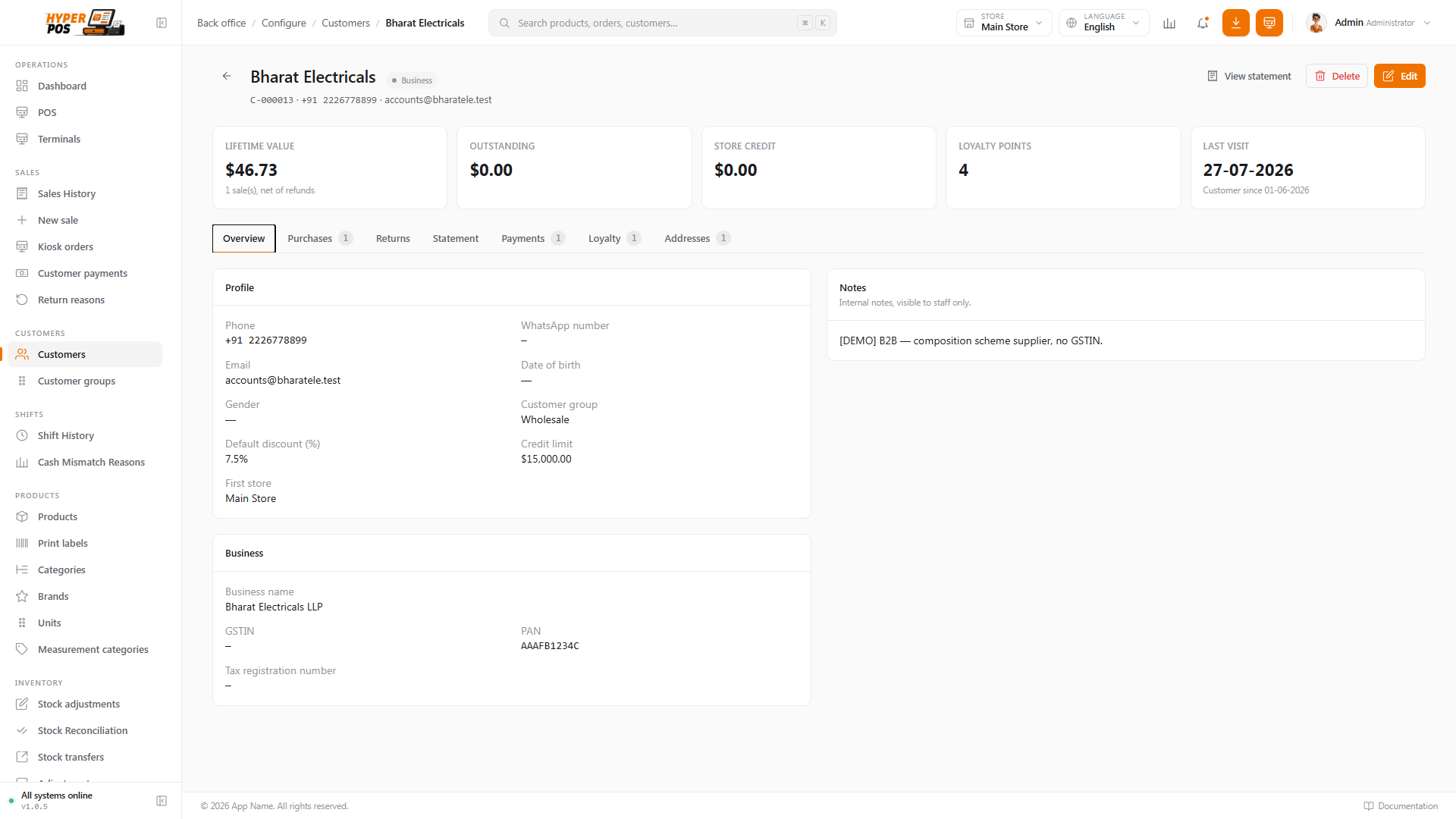This screenshot has width=1456, height=819.
Task: Click the orange POS terminal icon button
Action: coord(1269,23)
